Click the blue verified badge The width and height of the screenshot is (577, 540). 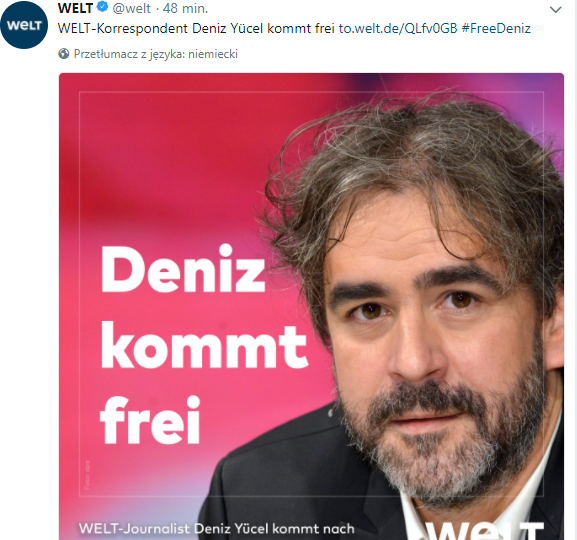click(x=103, y=7)
